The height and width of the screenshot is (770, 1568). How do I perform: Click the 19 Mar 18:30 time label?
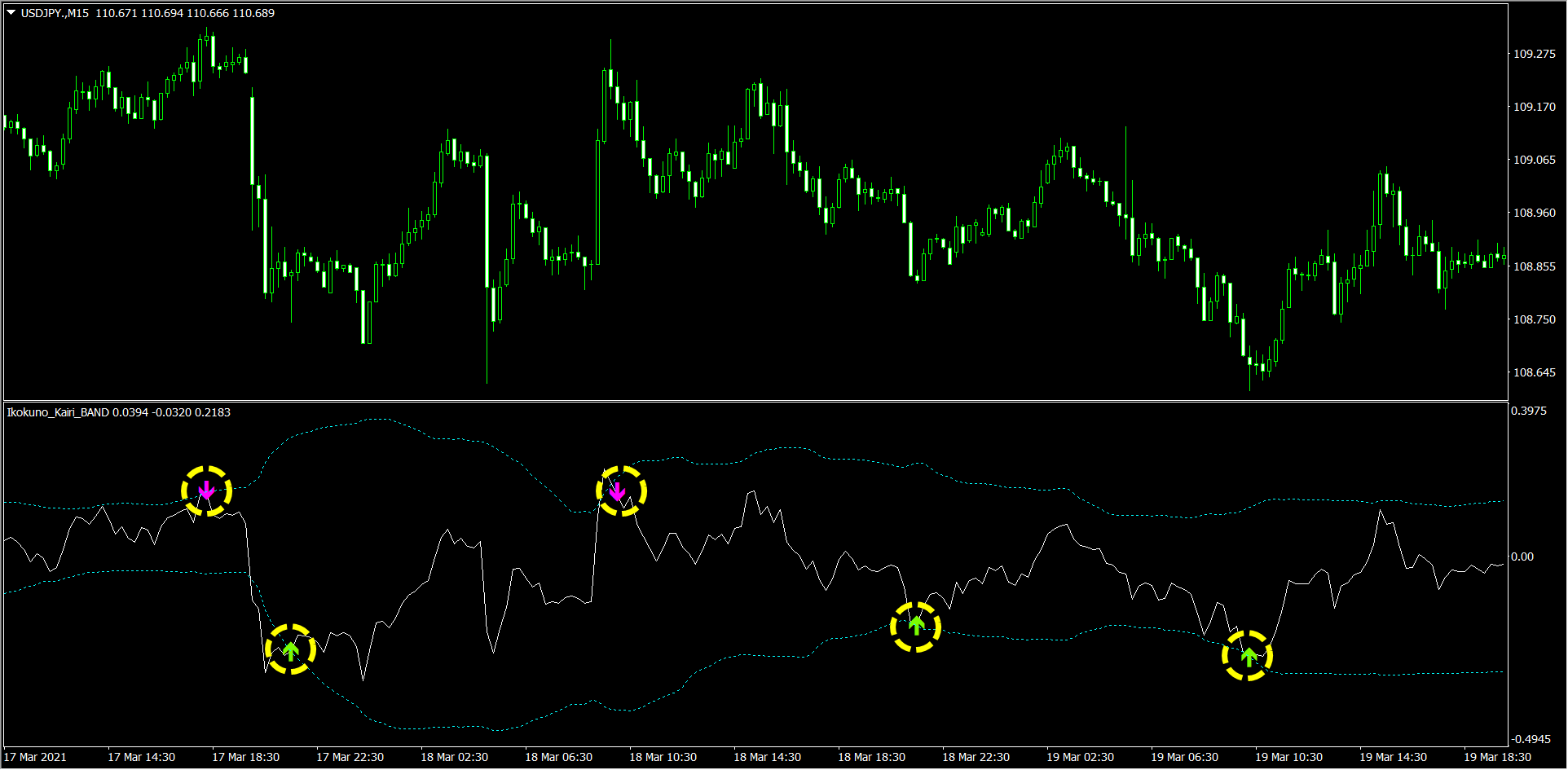[1497, 757]
